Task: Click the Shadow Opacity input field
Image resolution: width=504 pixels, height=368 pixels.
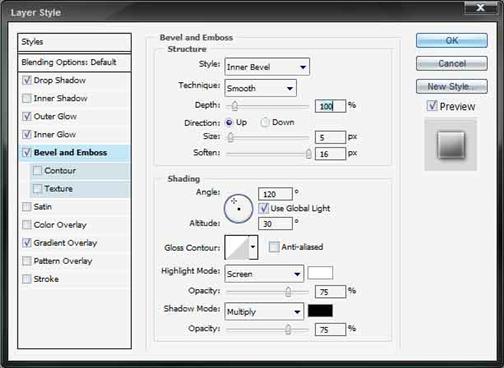Action: 330,330
